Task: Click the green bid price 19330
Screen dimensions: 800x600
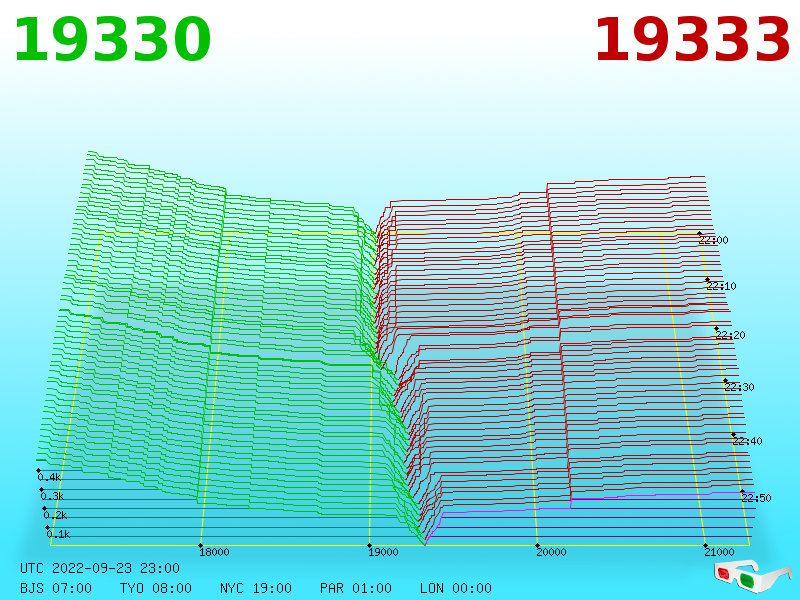Action: (x=112, y=40)
